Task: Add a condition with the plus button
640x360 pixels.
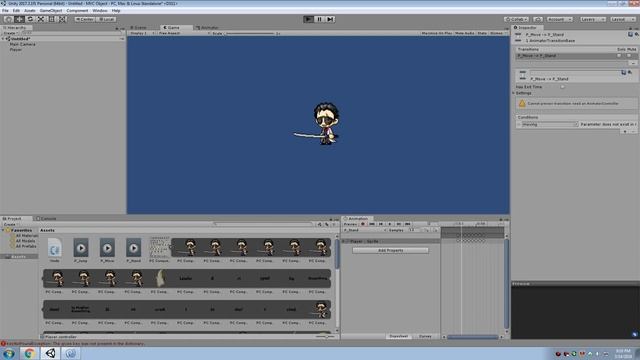Action: [625, 131]
